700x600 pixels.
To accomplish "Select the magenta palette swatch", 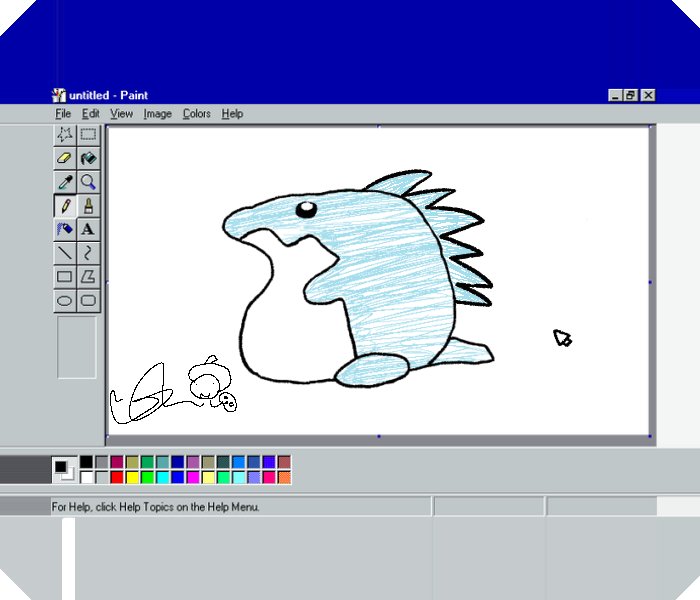I will (193, 477).
